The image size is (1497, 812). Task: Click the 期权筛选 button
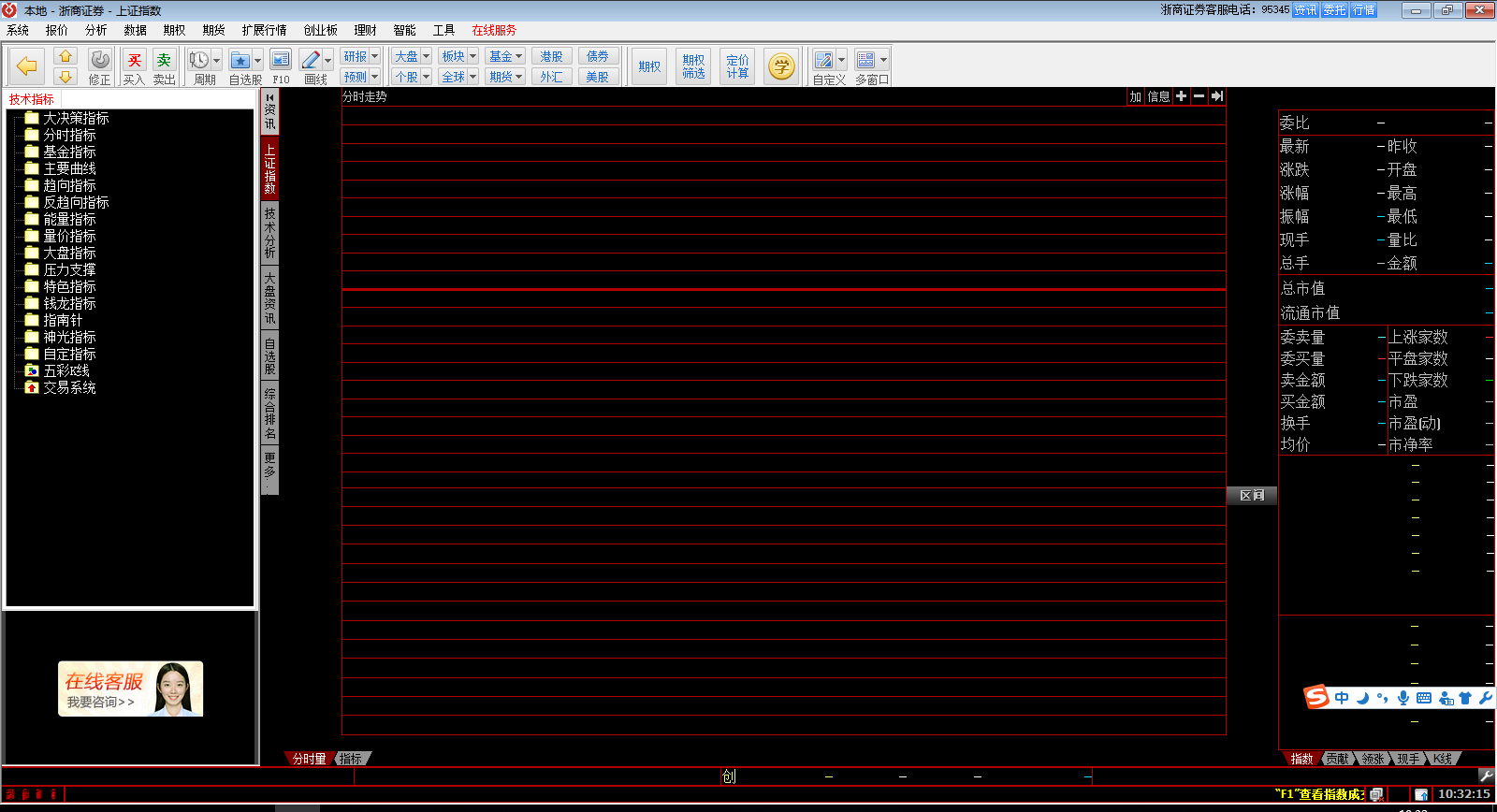(x=693, y=66)
